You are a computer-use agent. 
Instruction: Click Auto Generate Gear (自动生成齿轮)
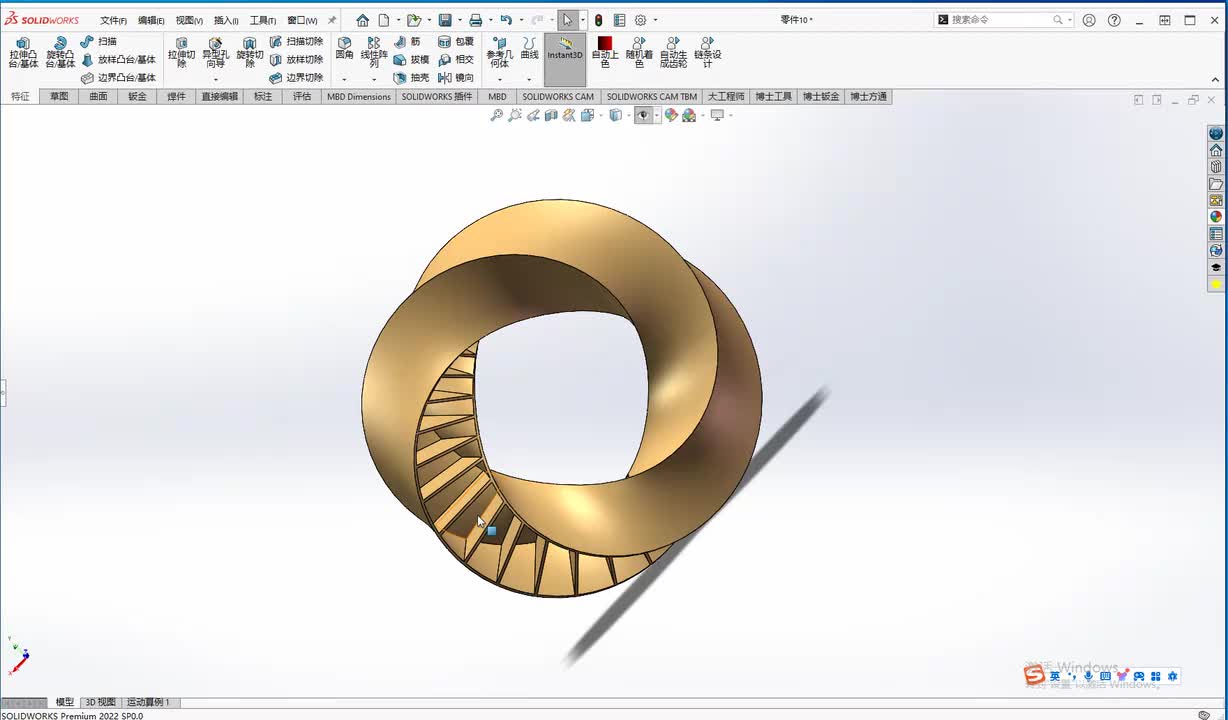tap(673, 52)
